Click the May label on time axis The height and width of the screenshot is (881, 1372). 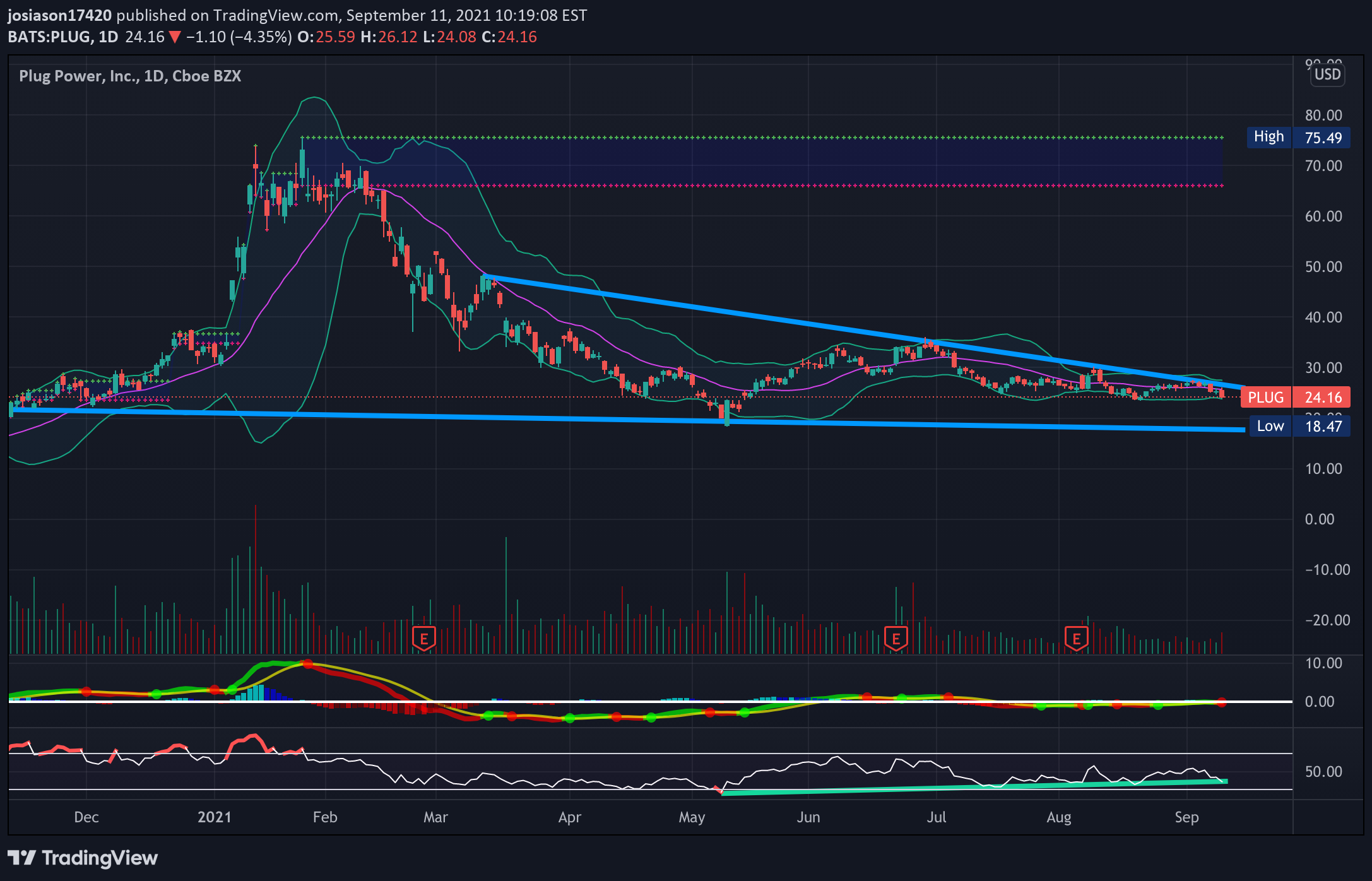pos(692,817)
